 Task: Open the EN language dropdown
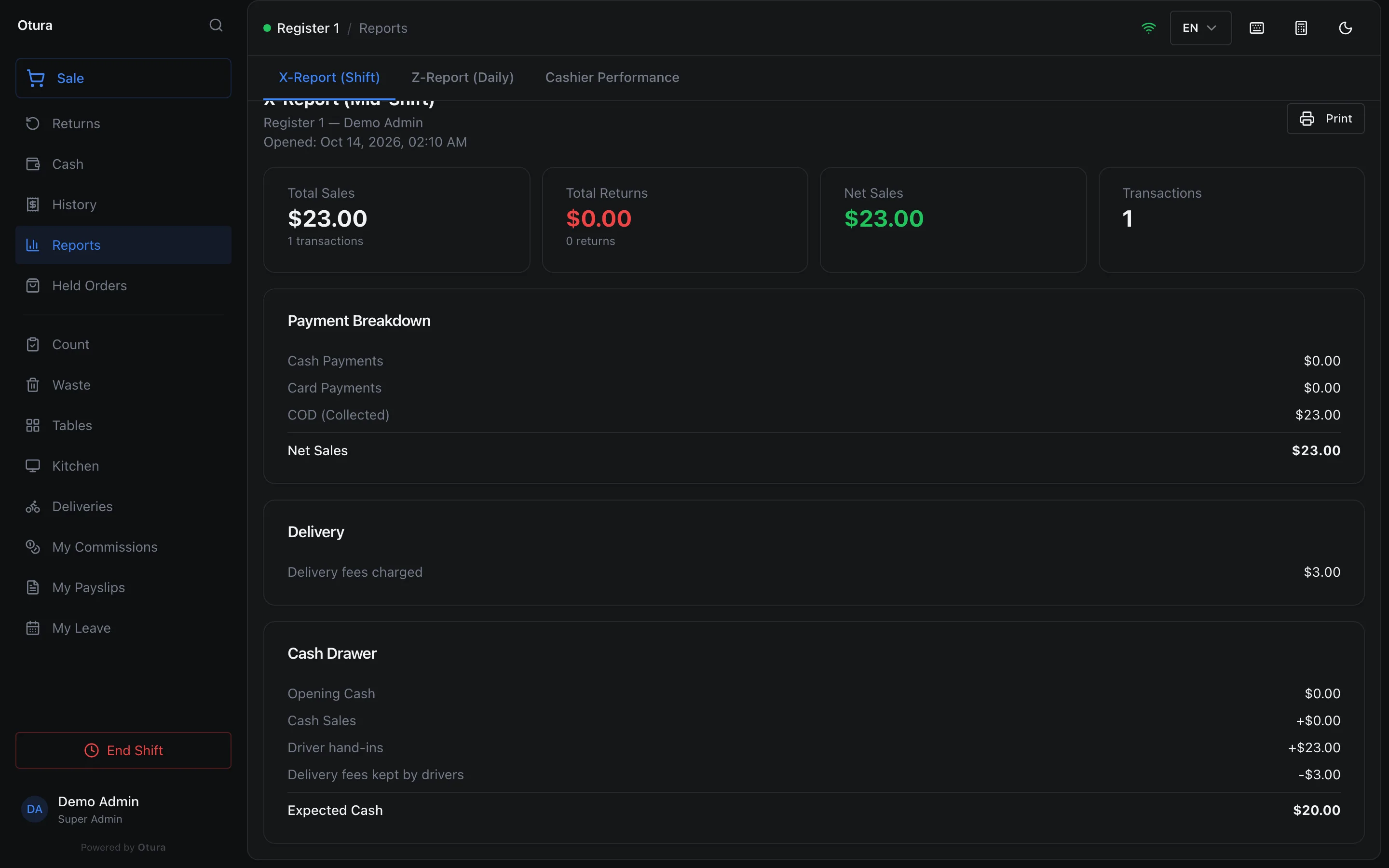(1200, 28)
